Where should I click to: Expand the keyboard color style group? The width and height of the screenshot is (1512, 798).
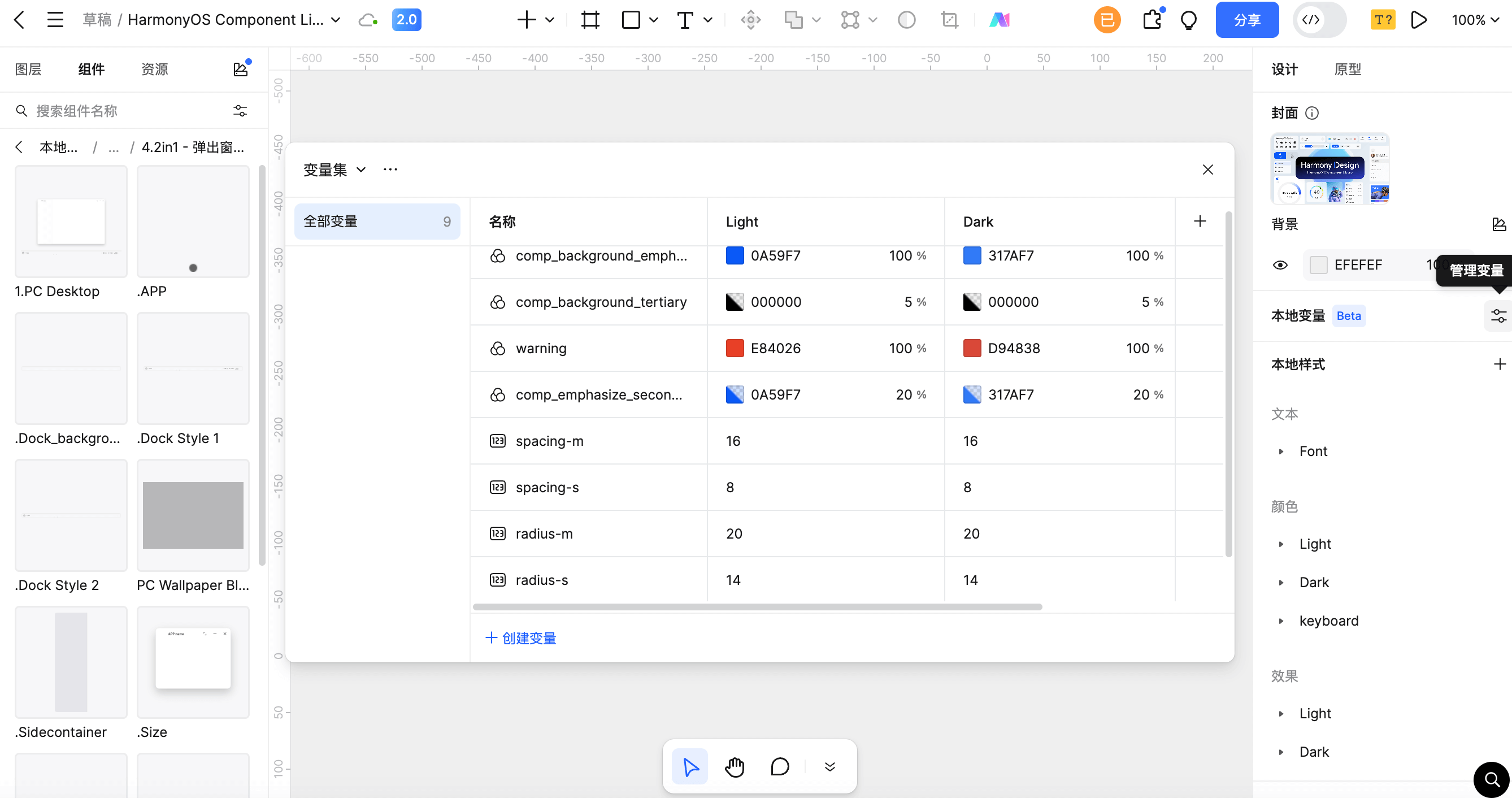pyautogui.click(x=1281, y=621)
